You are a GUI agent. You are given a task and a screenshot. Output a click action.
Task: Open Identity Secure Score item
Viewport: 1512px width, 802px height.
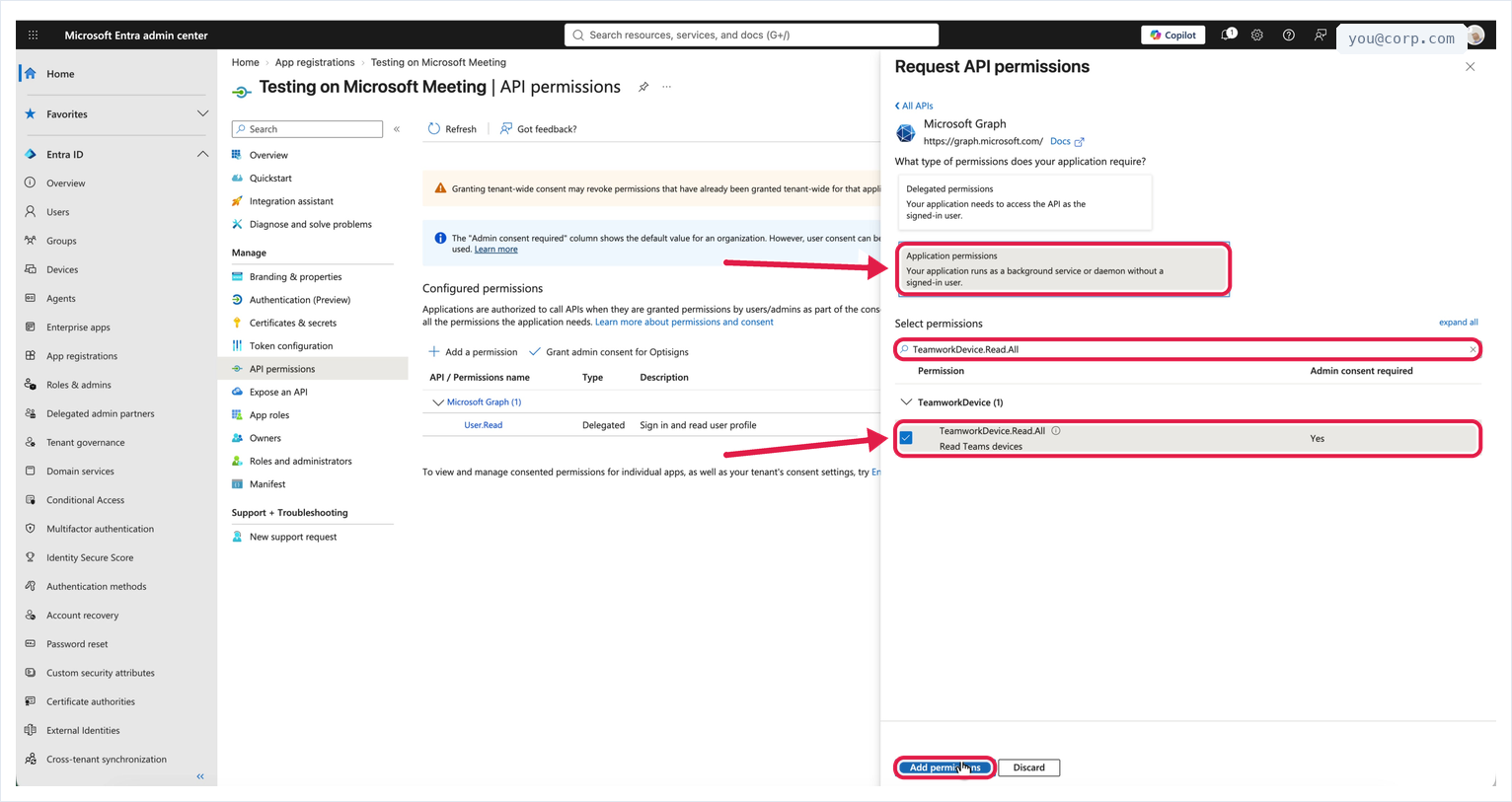click(x=90, y=557)
